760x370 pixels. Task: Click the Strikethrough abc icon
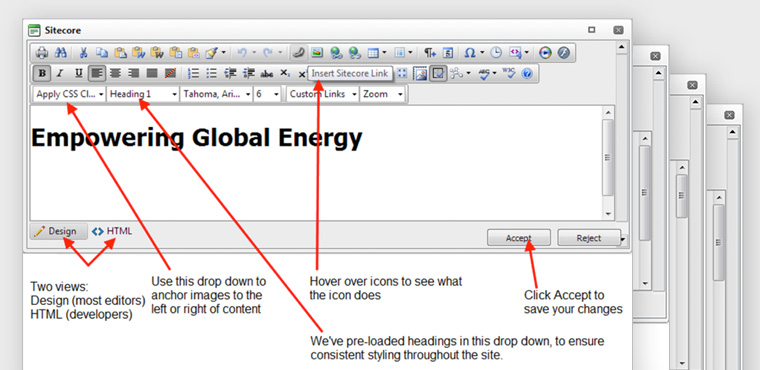pos(267,74)
